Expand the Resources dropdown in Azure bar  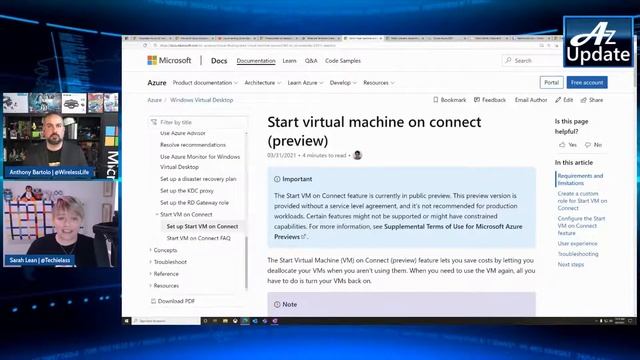(x=379, y=83)
